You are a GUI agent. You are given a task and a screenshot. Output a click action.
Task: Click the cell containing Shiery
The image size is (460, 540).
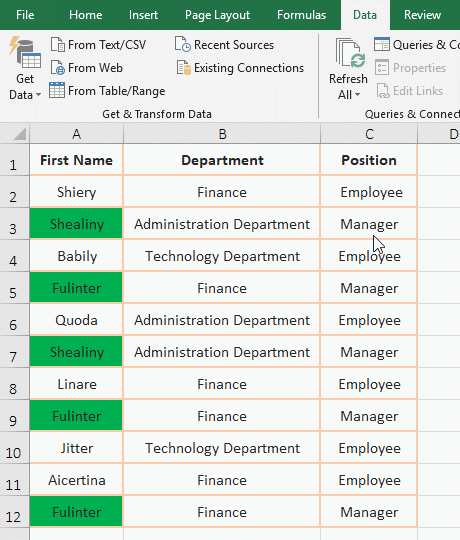tap(76, 192)
